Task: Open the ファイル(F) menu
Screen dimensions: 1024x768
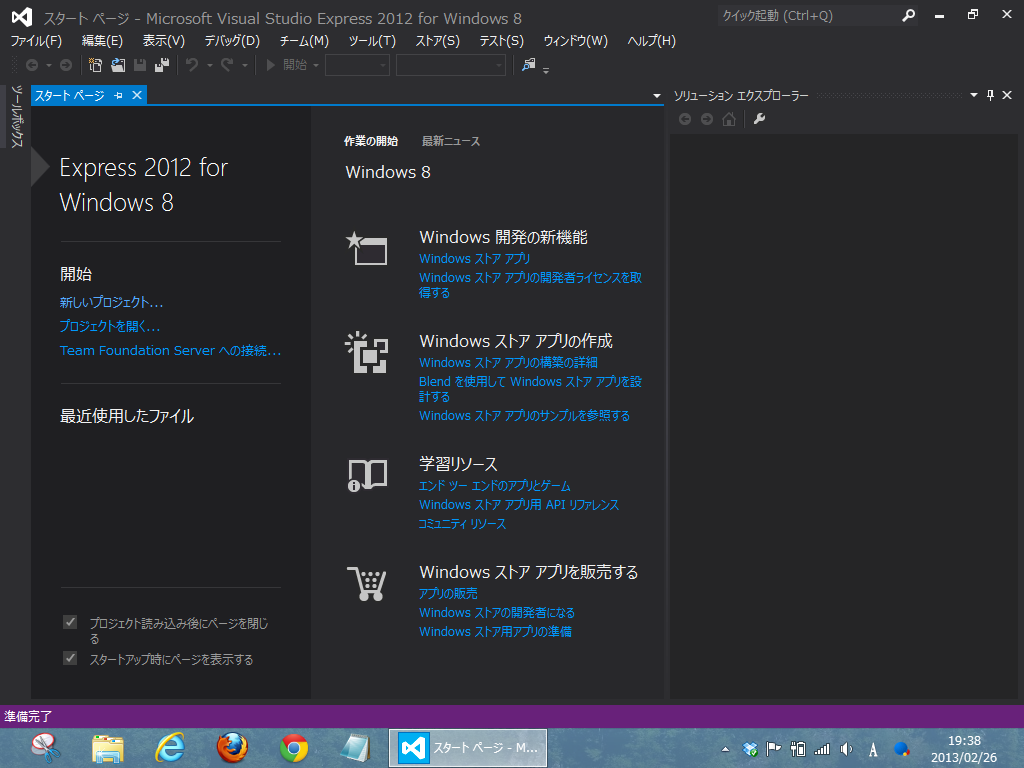Action: 36,40
